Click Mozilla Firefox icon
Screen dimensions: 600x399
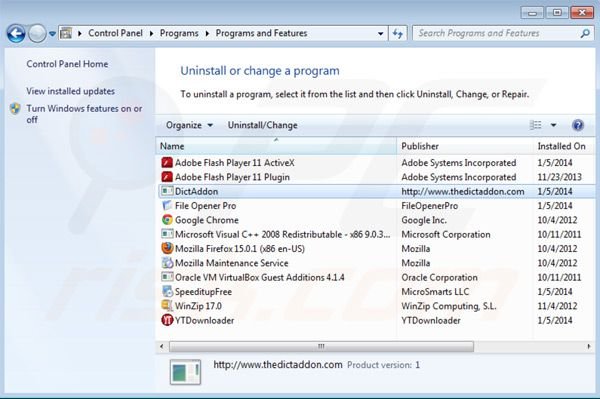[x=167, y=249]
